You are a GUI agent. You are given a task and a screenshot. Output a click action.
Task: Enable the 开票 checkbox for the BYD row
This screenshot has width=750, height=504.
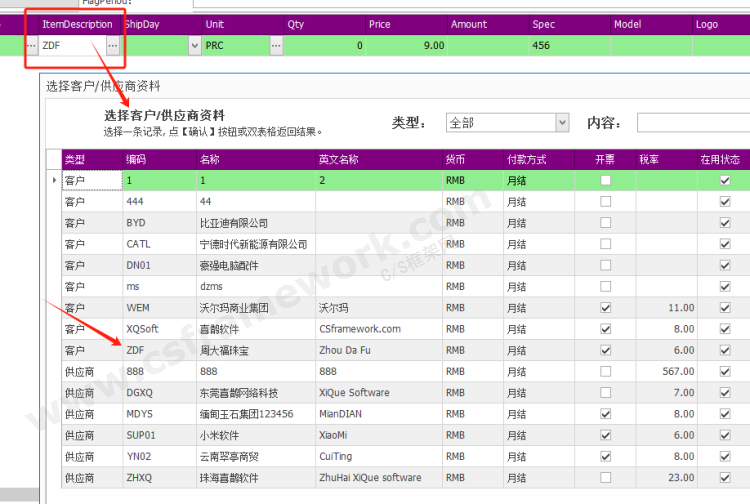pyautogui.click(x=605, y=223)
